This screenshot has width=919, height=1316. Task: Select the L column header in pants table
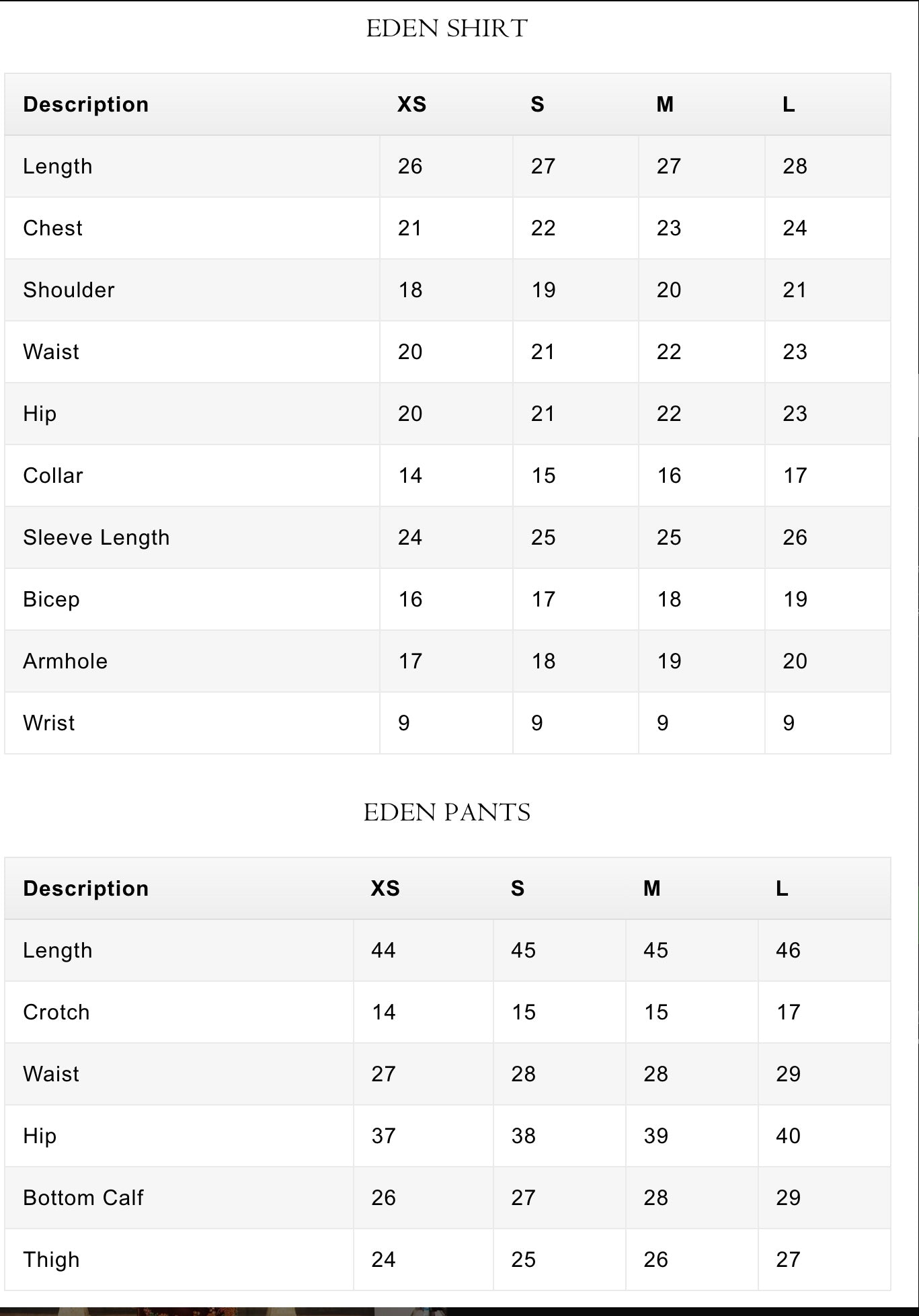[781, 888]
